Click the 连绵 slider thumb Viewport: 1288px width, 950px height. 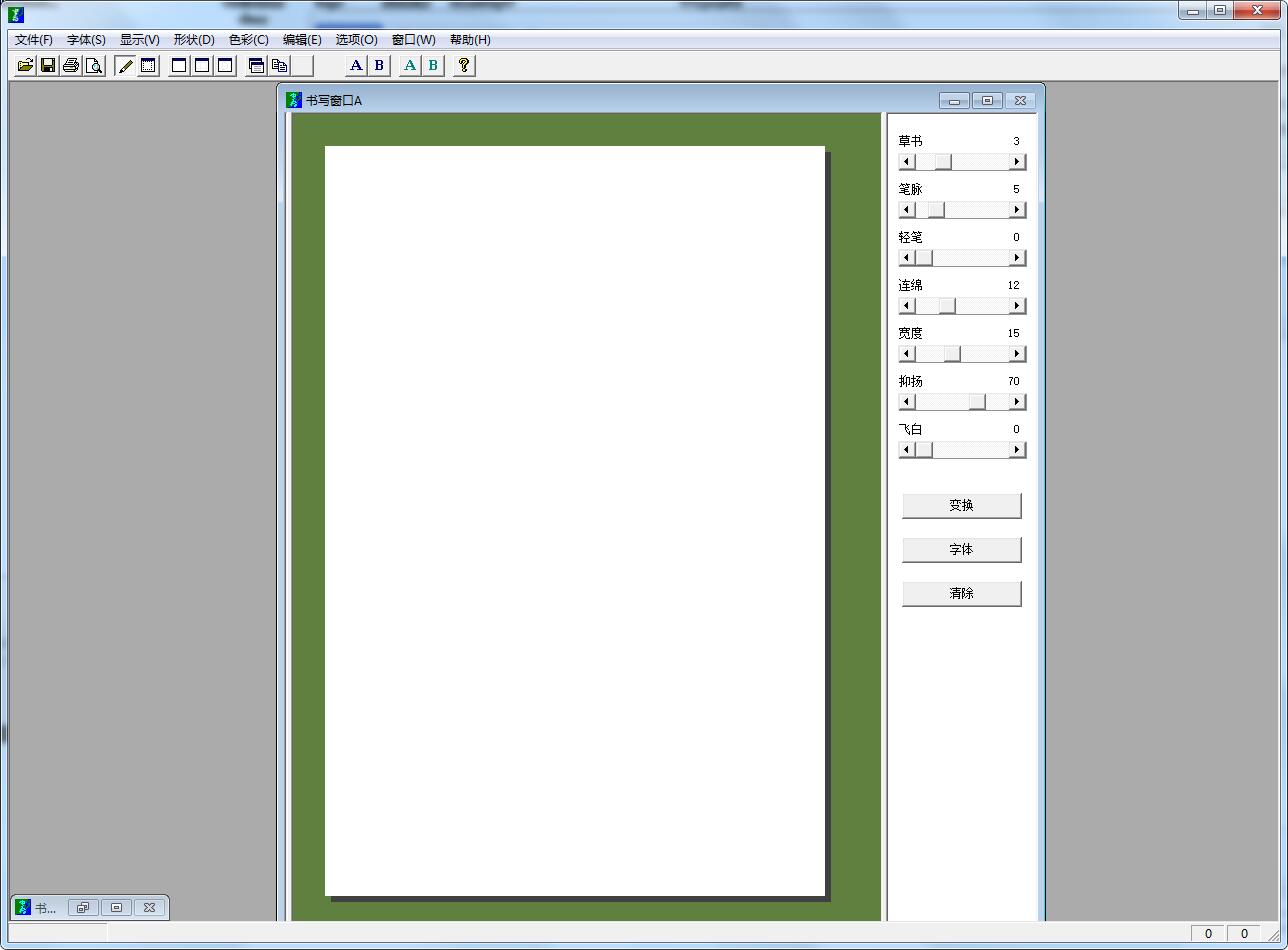point(947,306)
